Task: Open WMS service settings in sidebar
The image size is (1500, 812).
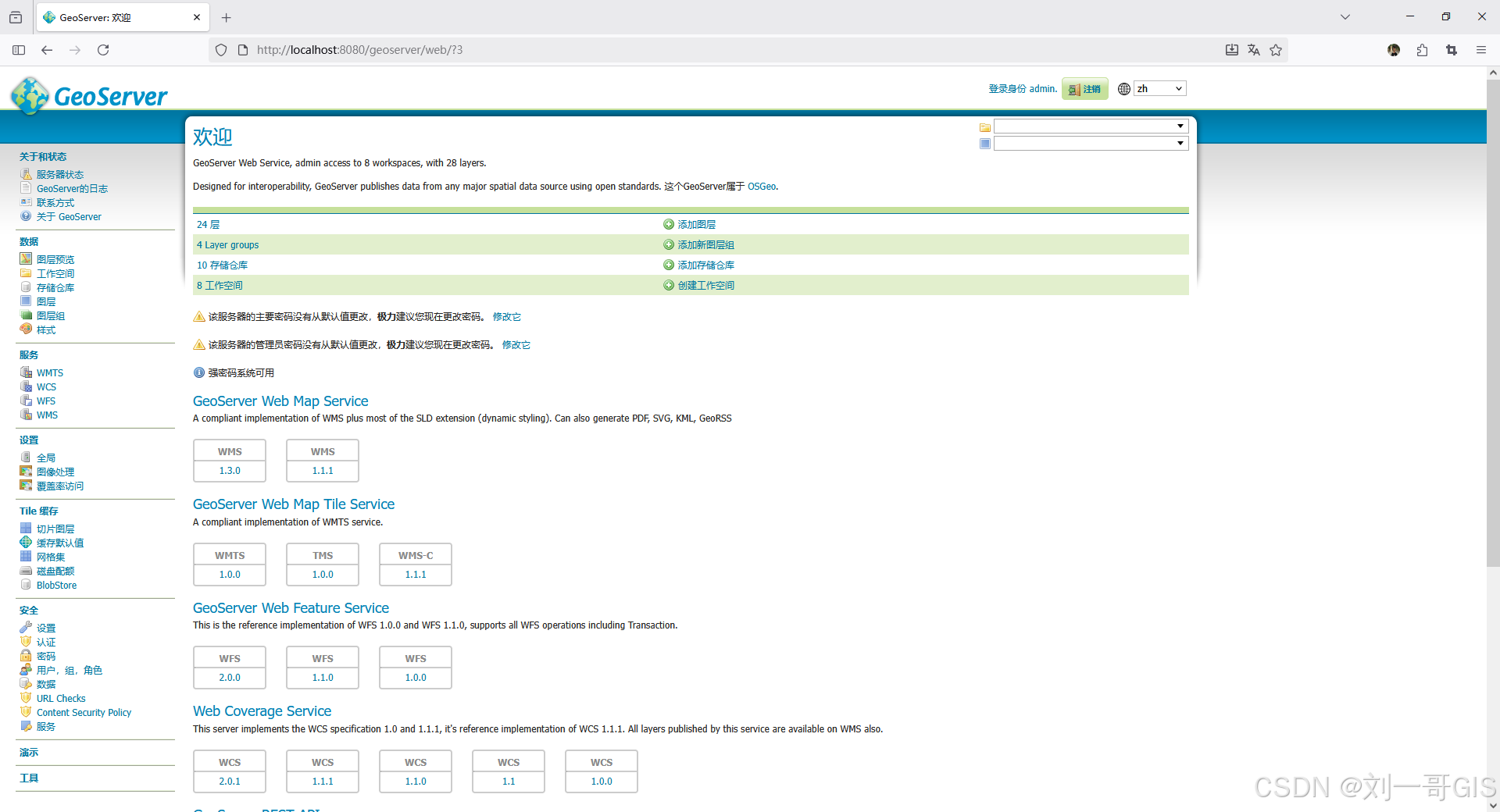Action: coord(47,415)
